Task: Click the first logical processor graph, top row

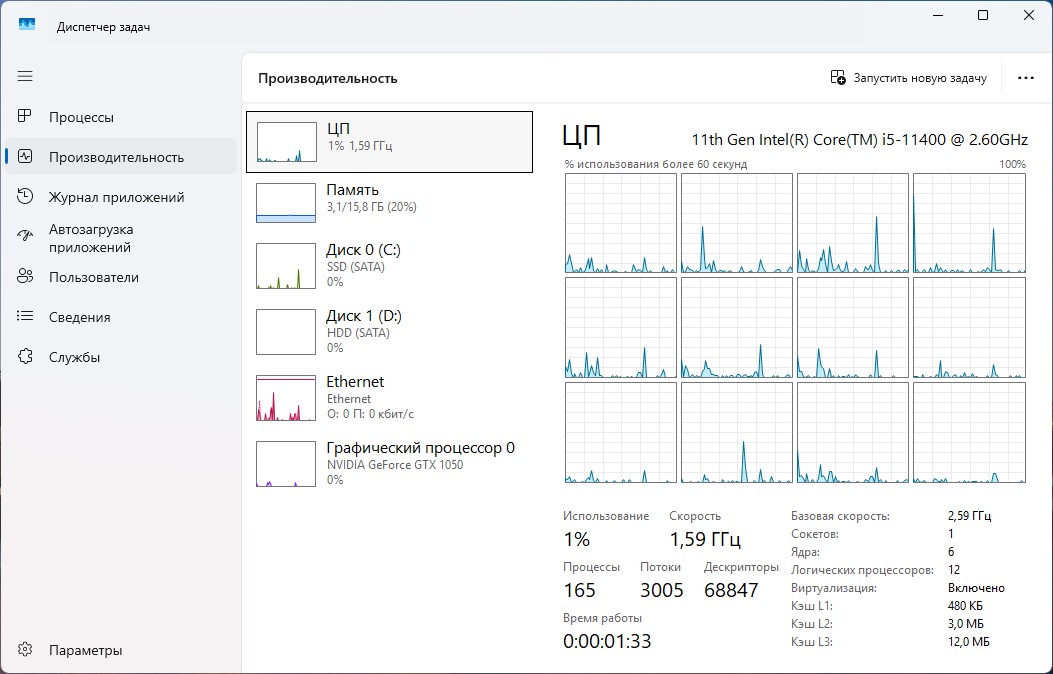Action: click(x=621, y=223)
